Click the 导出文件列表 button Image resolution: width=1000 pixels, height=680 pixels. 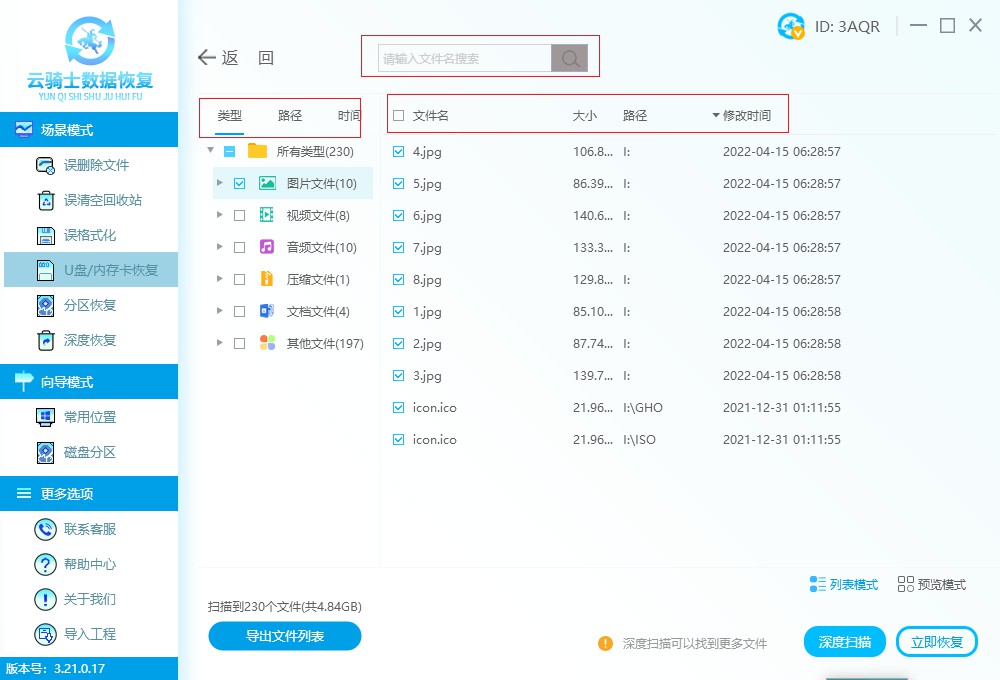[285, 636]
